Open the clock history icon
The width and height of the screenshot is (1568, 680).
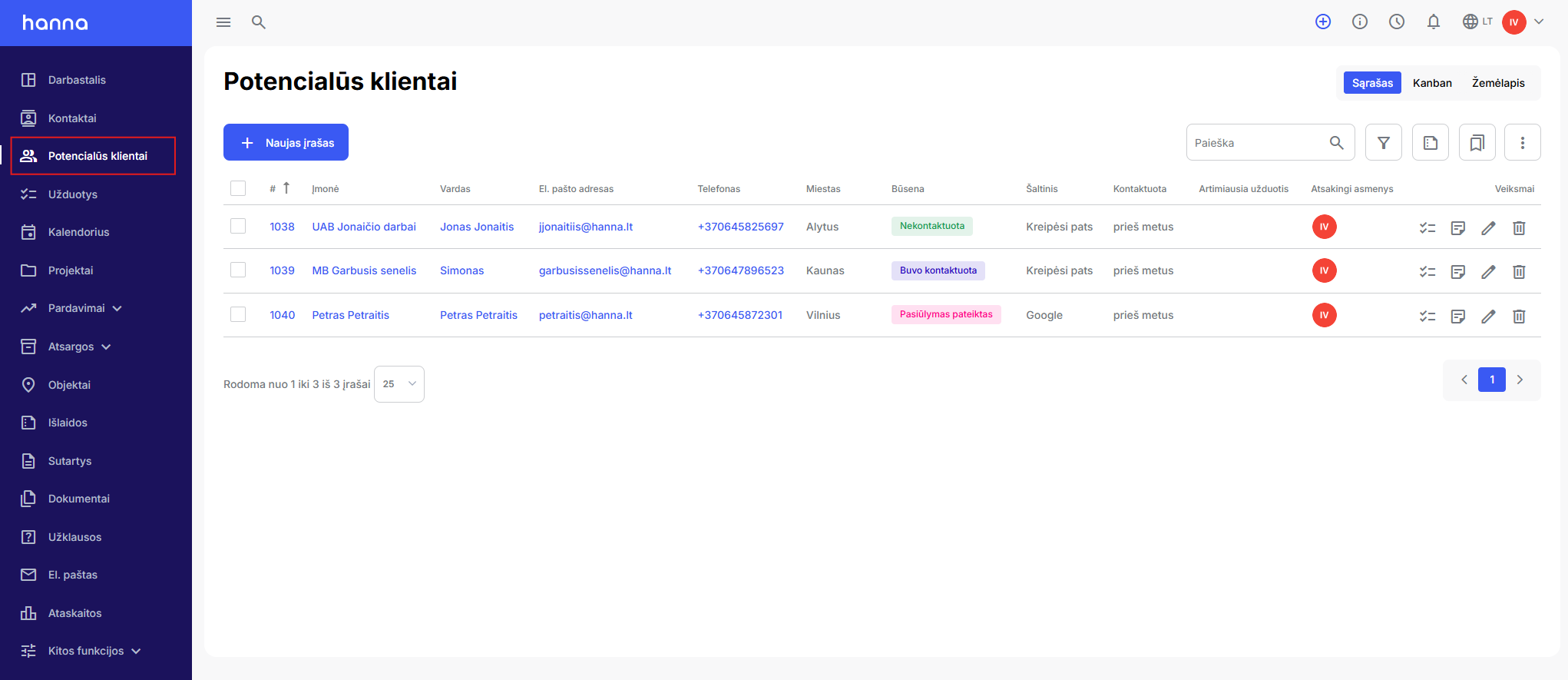tap(1397, 22)
